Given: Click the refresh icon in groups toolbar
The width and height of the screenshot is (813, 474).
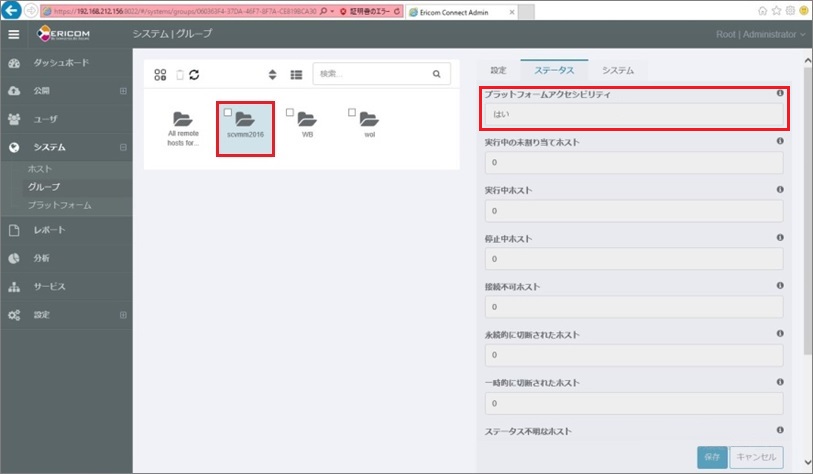Looking at the screenshot, I should coord(194,74).
